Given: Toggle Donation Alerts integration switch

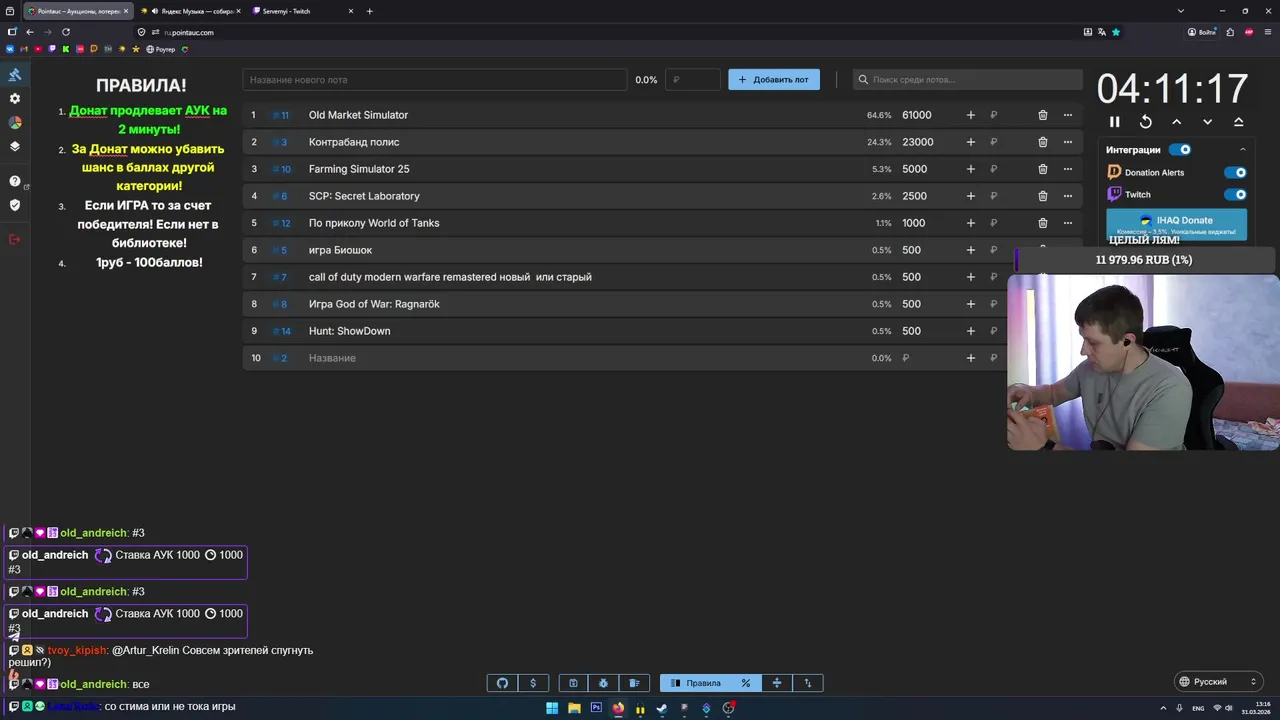Looking at the screenshot, I should point(1235,172).
